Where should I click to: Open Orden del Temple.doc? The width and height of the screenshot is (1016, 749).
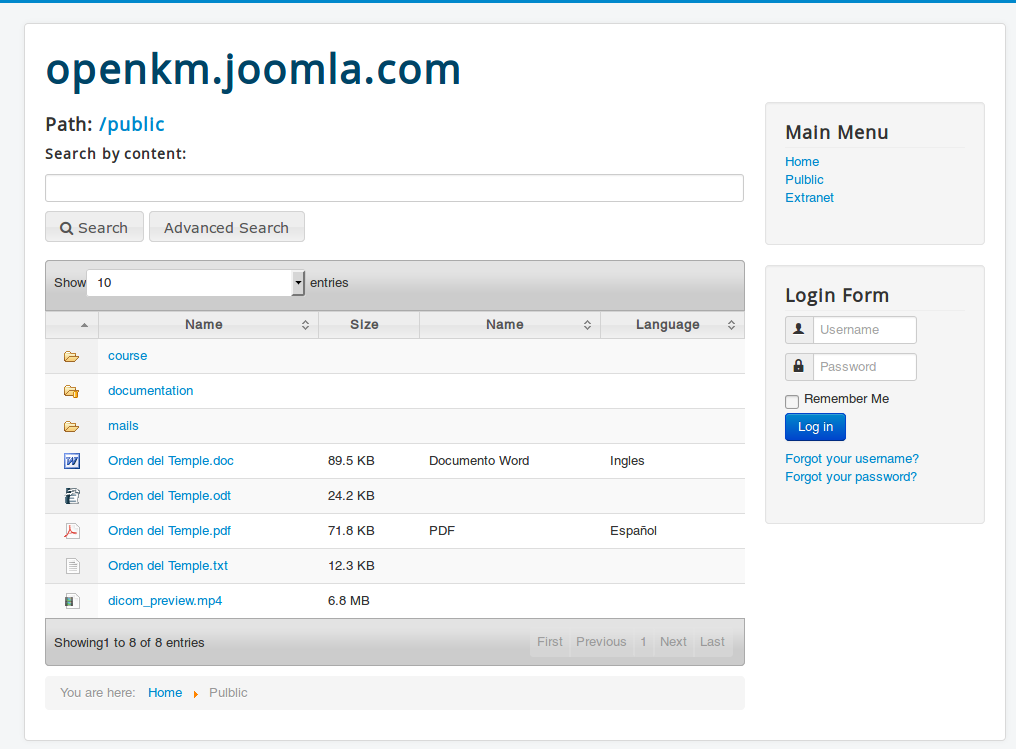[x=171, y=461]
